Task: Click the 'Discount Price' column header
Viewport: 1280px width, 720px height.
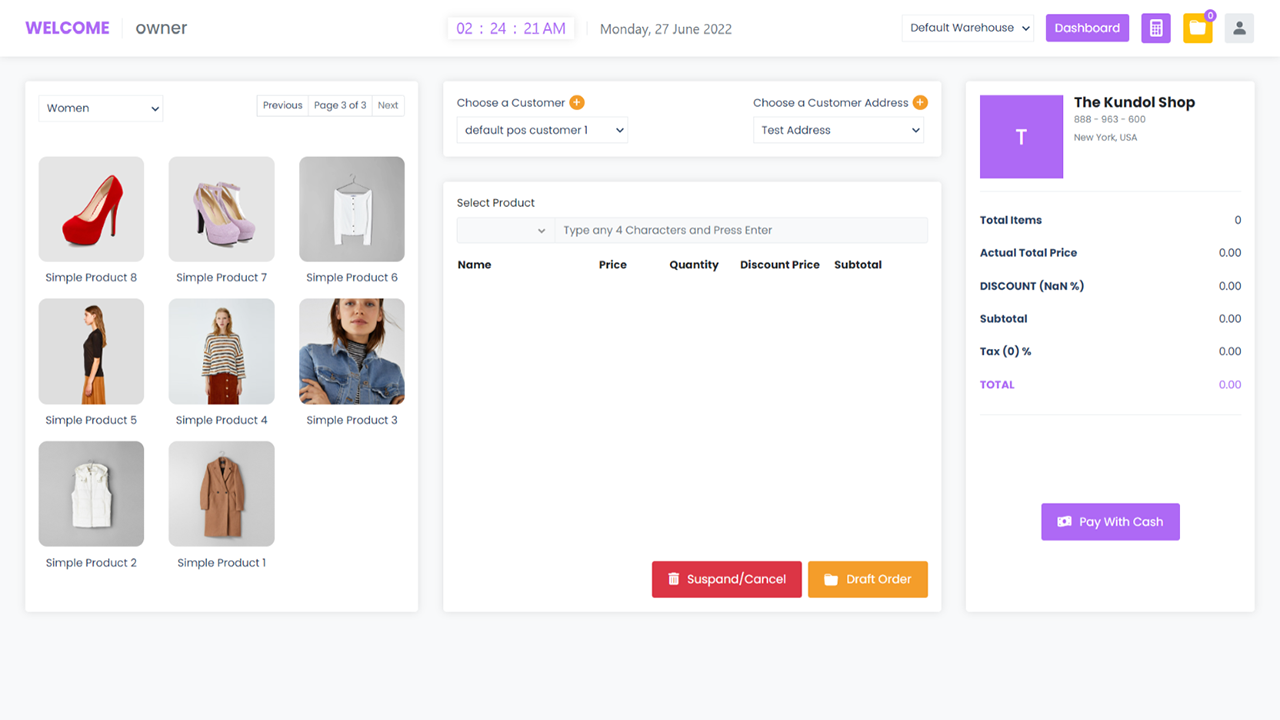Action: pyautogui.click(x=780, y=265)
